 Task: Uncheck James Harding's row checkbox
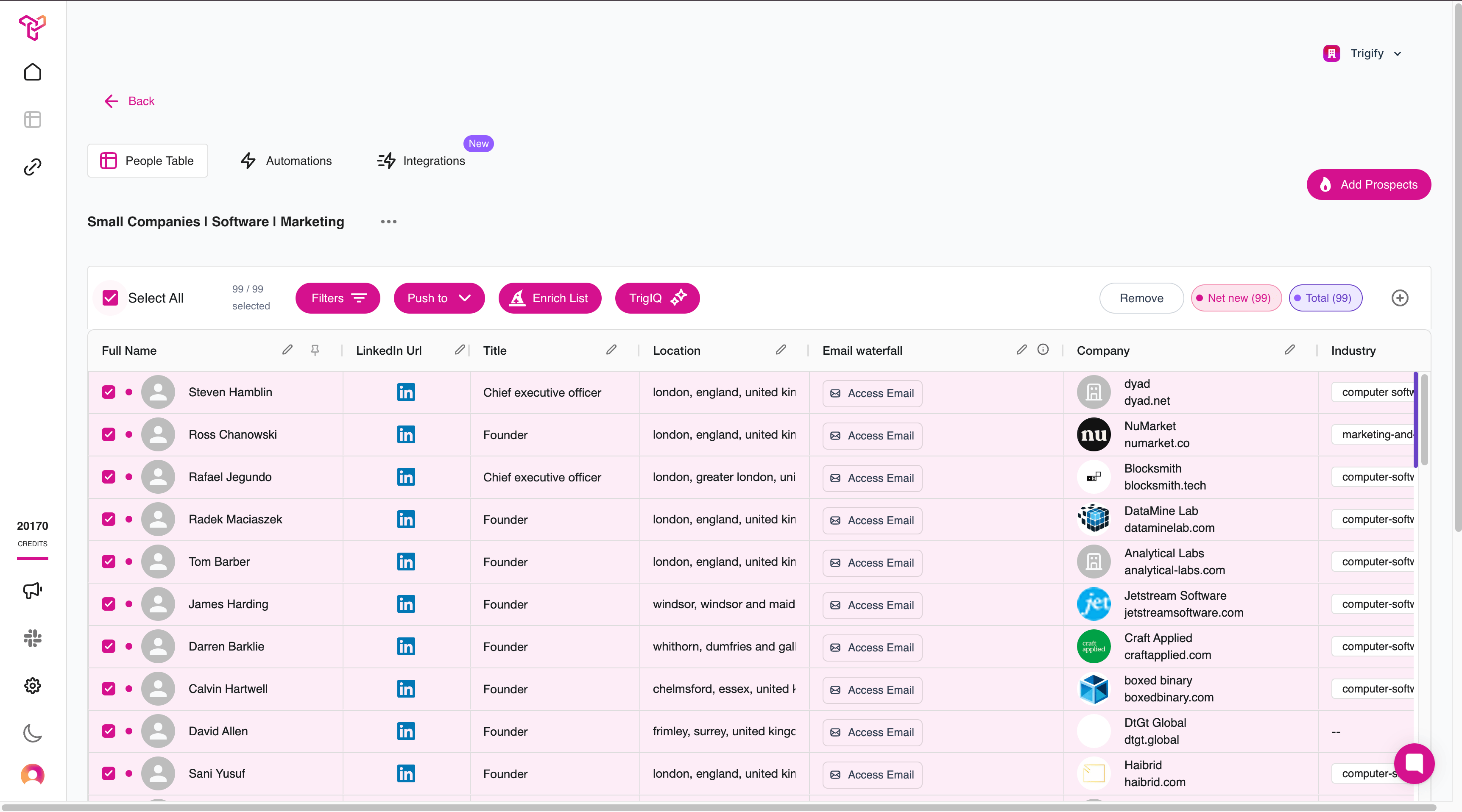click(x=109, y=604)
